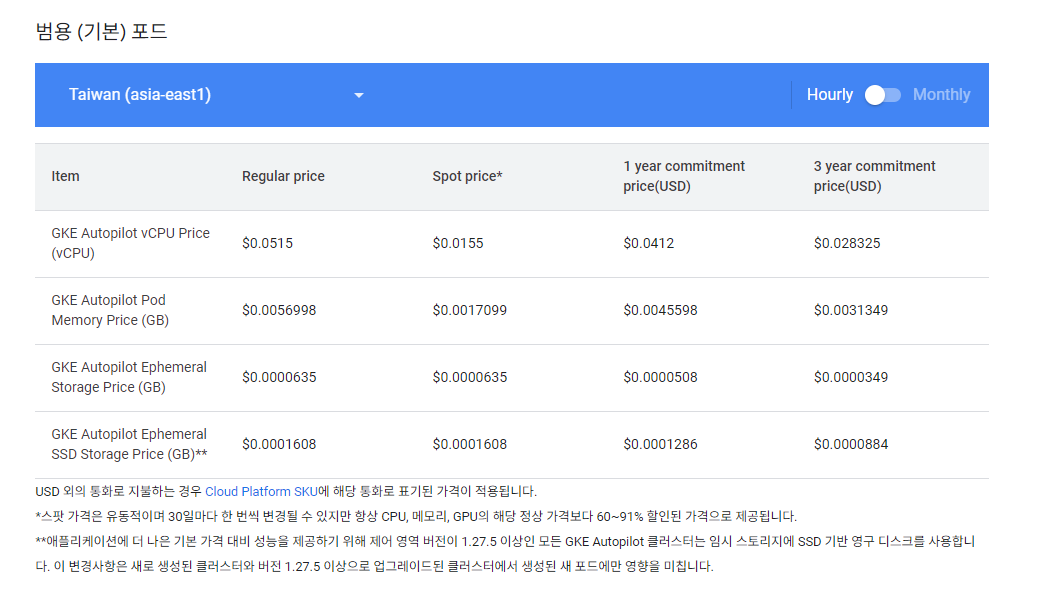Screen dimensions: 1045x598
Task: Click the $0.0515 vCPU regular price
Action: point(267,243)
